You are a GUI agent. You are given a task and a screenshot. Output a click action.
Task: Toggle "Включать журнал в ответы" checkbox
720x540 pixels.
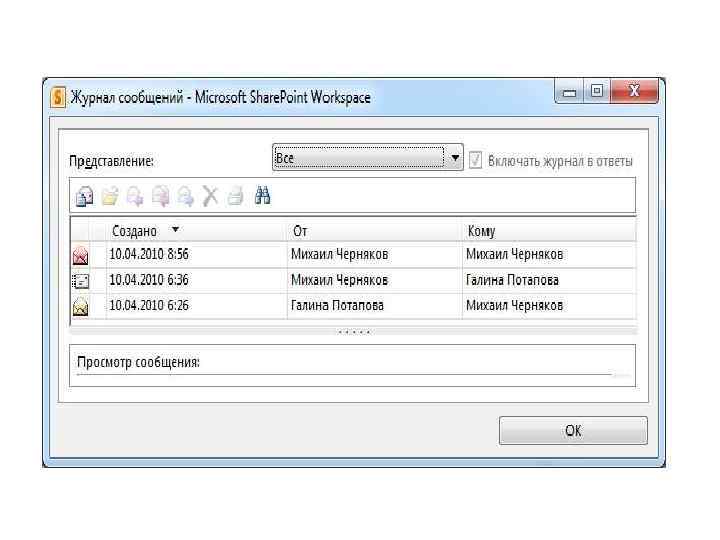coord(476,161)
